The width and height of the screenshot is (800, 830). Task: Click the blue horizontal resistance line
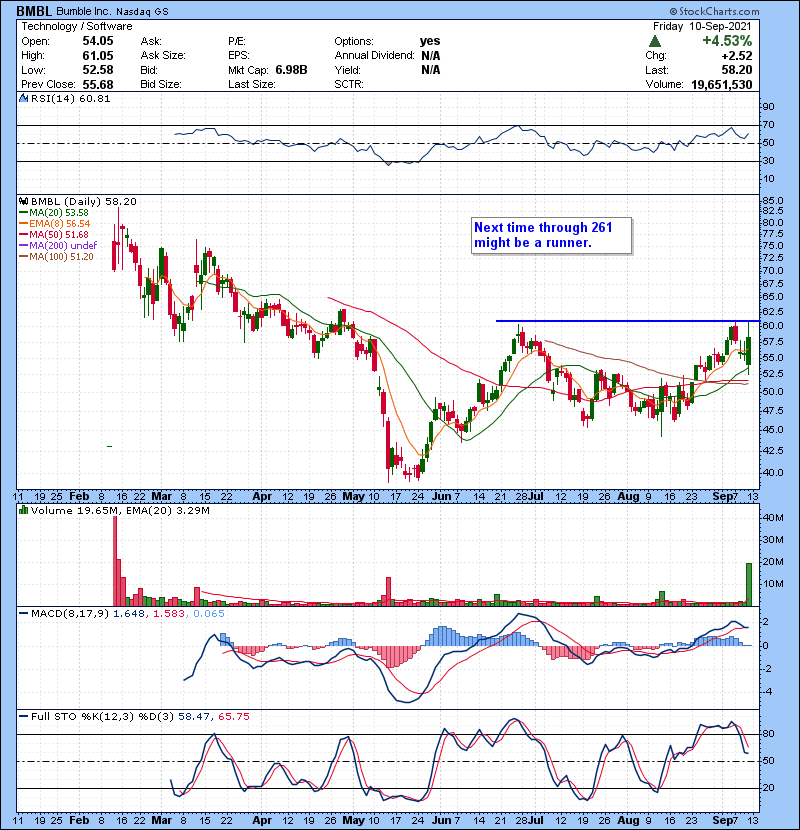coord(627,321)
